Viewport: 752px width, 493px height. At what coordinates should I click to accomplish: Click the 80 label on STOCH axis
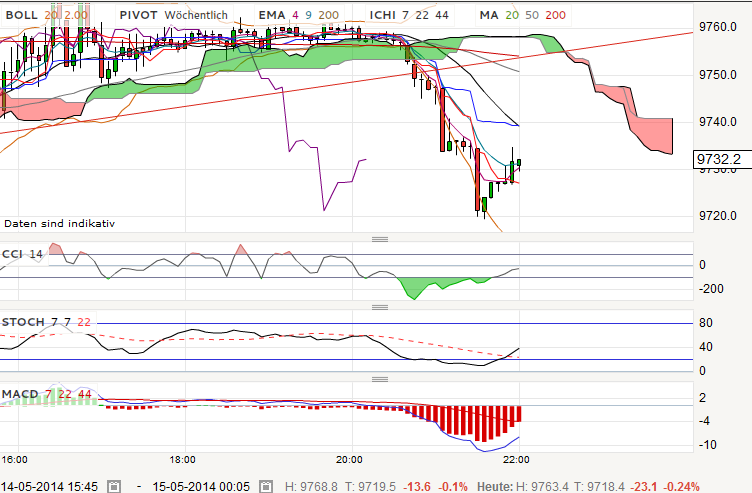tap(705, 323)
